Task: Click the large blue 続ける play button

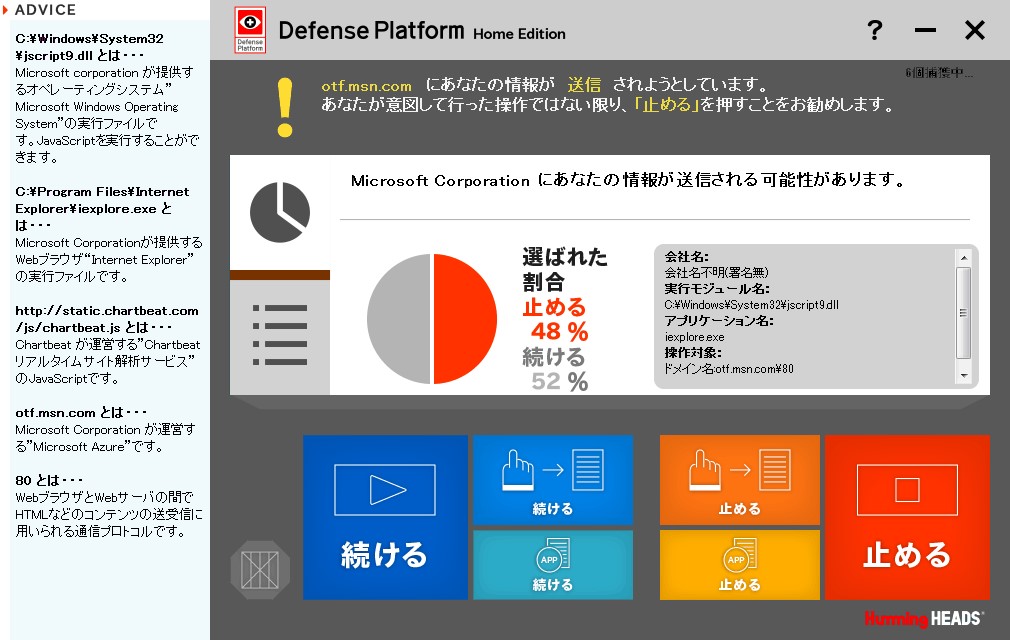Action: [385, 517]
